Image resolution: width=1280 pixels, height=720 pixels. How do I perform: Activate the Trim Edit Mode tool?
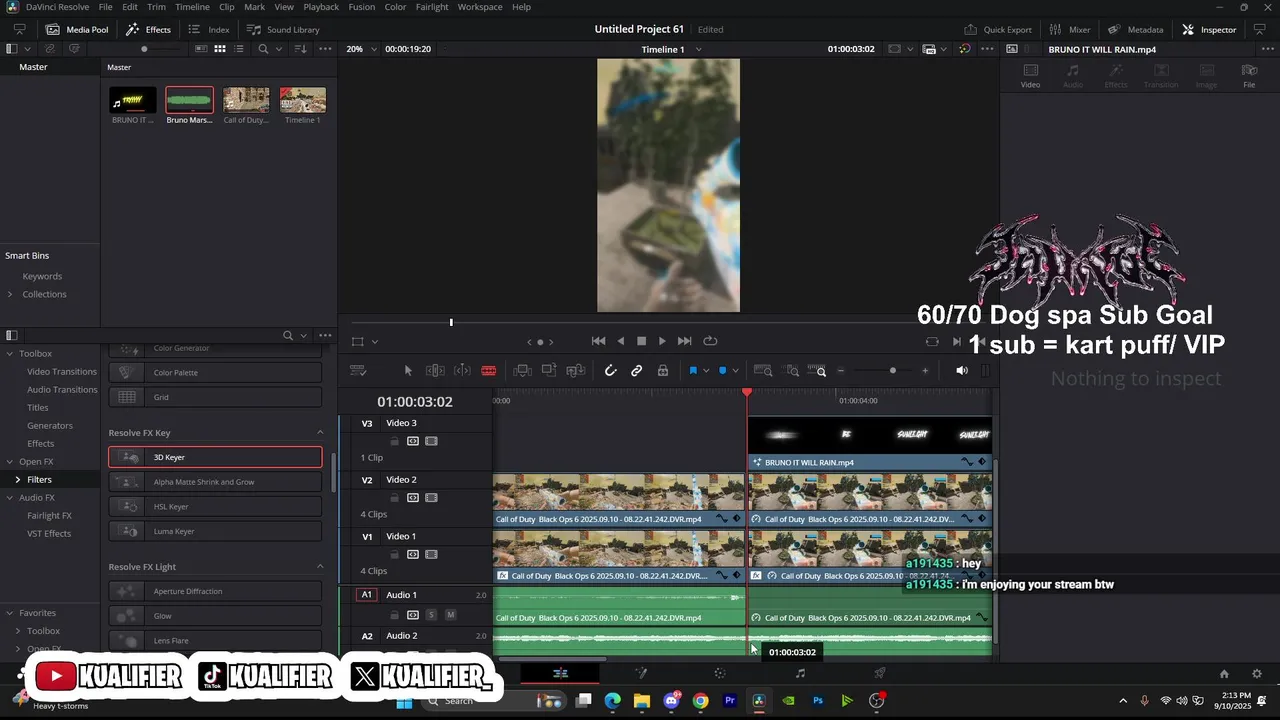435,371
